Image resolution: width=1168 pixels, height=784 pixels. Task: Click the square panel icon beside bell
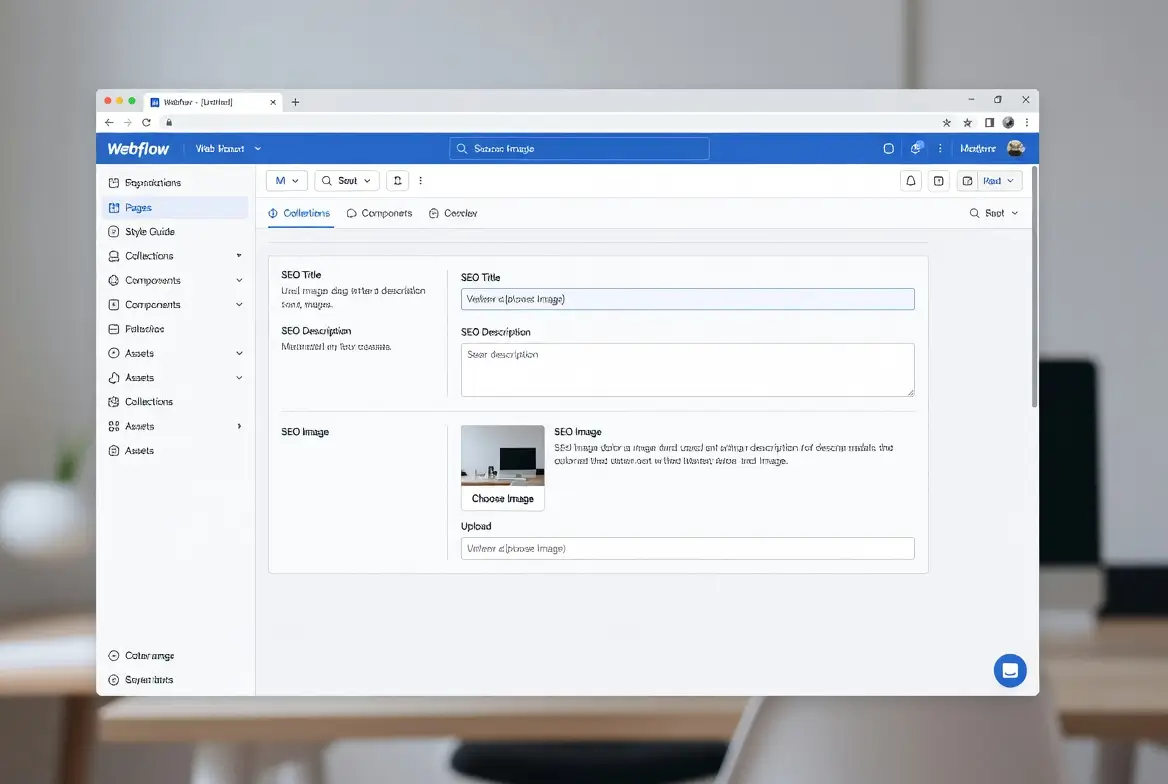tap(939, 180)
